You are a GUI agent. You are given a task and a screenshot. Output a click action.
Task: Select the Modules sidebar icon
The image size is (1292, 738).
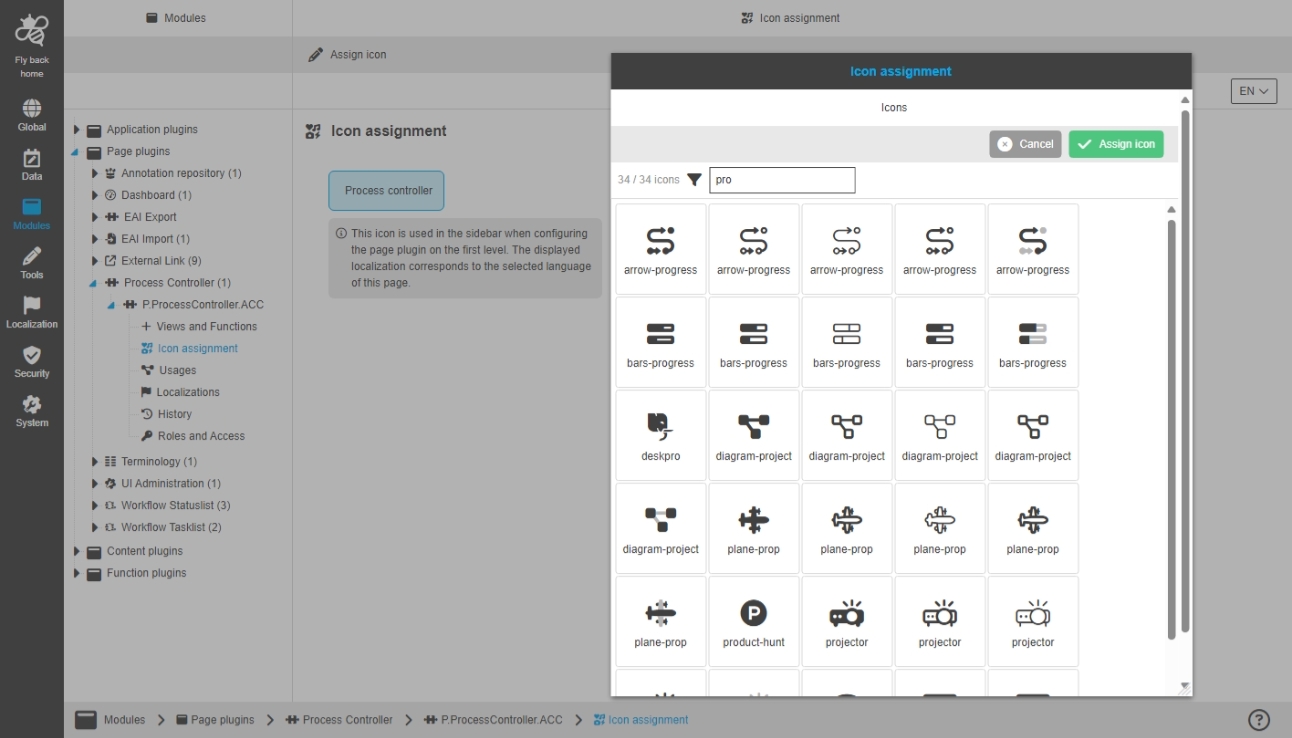tap(32, 214)
